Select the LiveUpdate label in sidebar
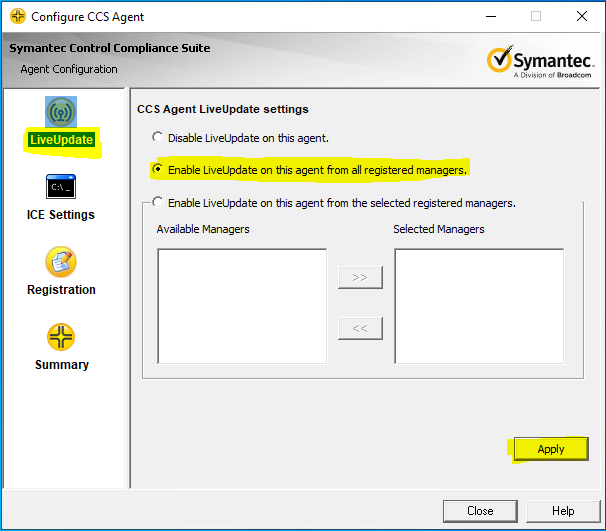The width and height of the screenshot is (606, 531). [61, 140]
